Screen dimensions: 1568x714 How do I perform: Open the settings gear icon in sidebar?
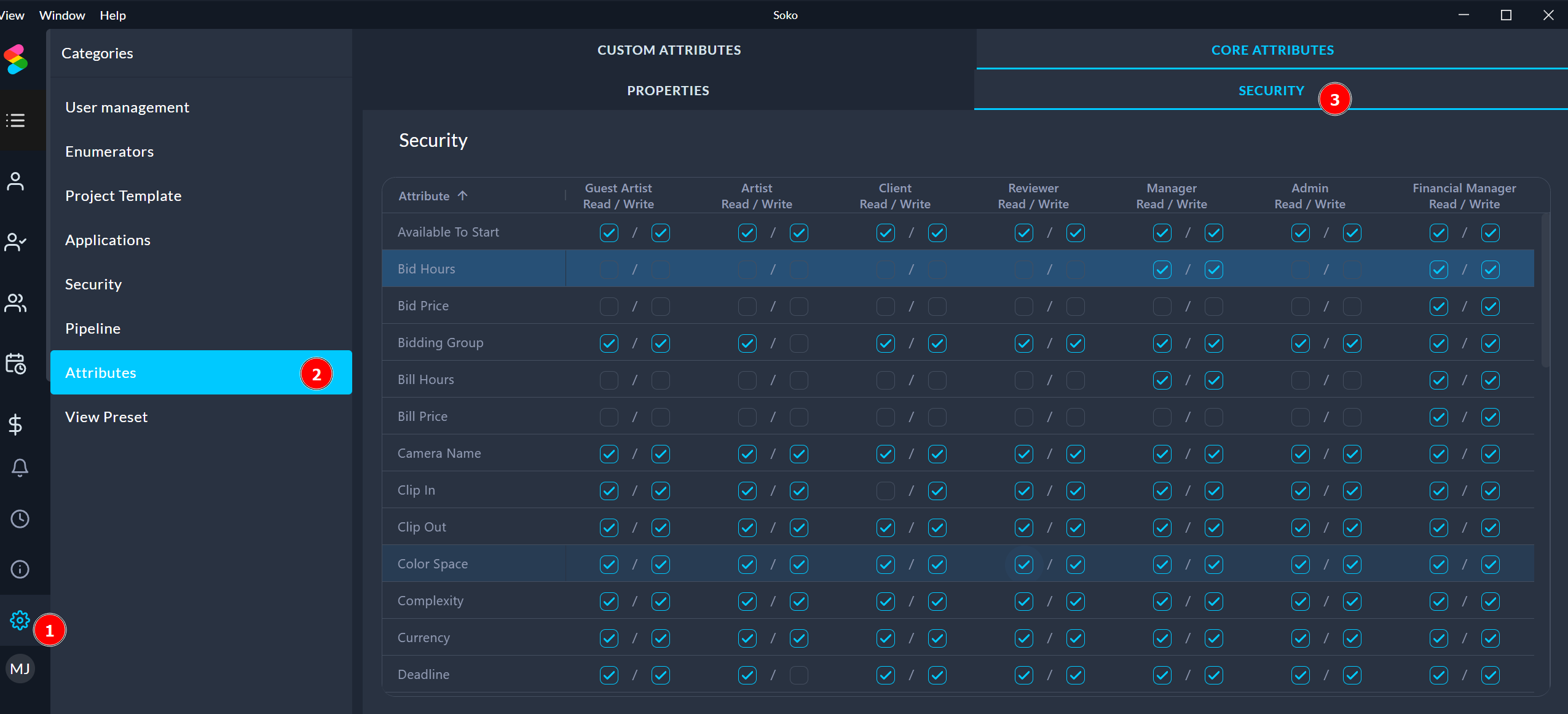click(20, 620)
